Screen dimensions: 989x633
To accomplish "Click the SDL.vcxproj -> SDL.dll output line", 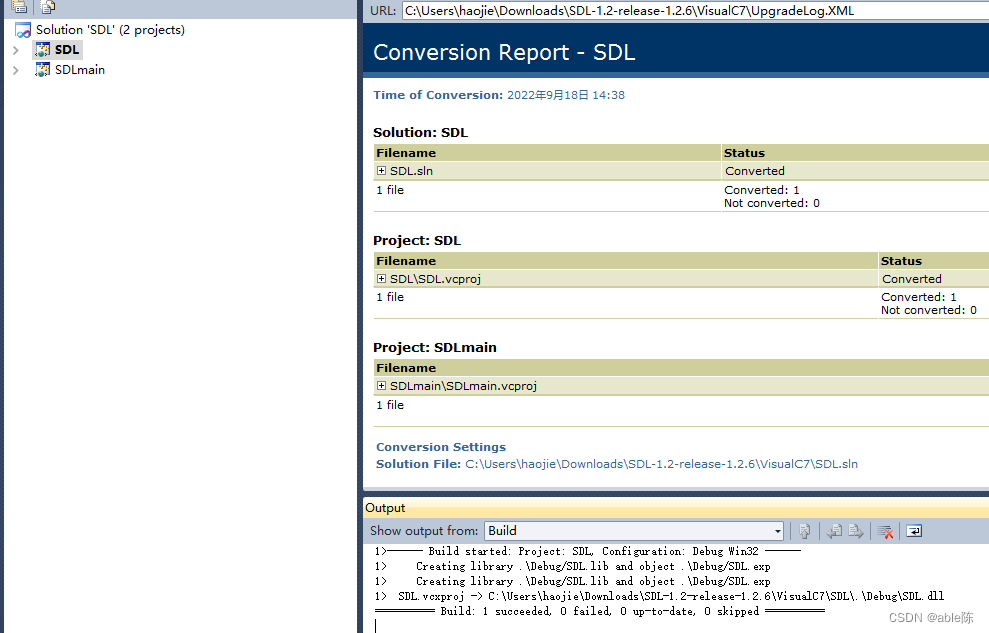I will tap(659, 596).
